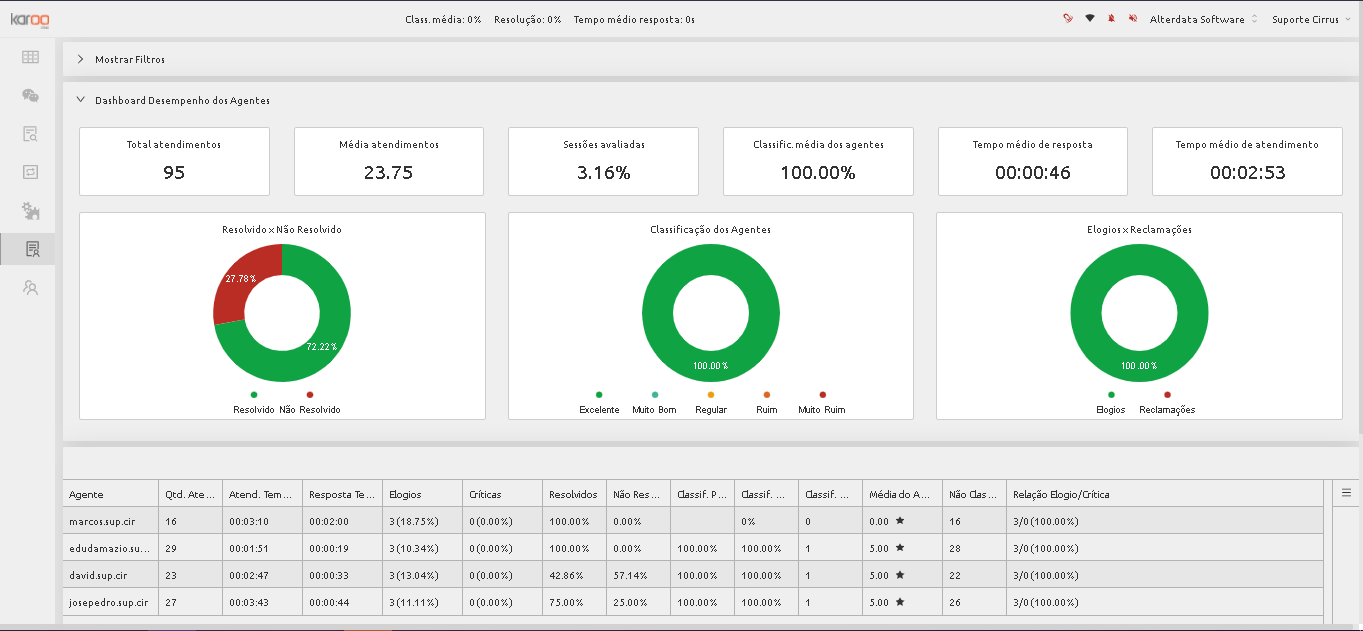Open the table columns hamburger menu

[x=1347, y=493]
